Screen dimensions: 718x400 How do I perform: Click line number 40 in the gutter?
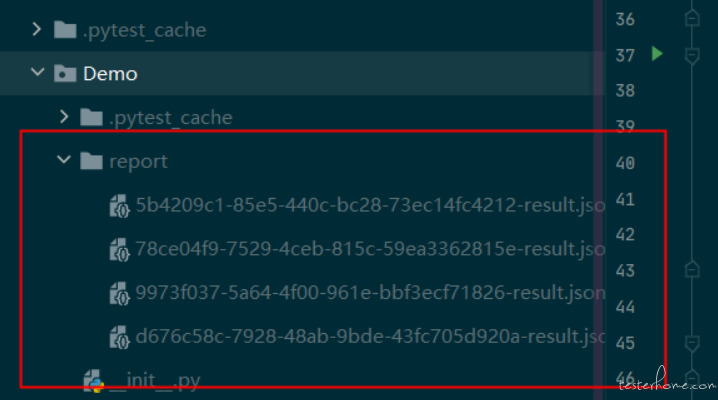(x=625, y=163)
